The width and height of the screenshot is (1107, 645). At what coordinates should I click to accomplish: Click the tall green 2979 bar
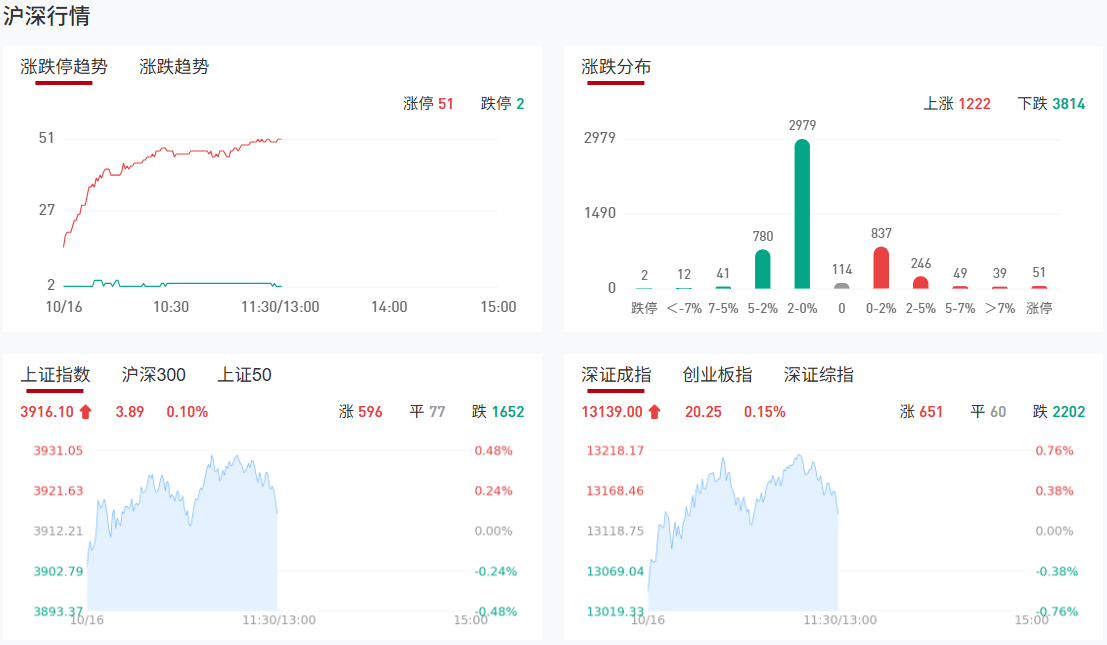pos(802,214)
